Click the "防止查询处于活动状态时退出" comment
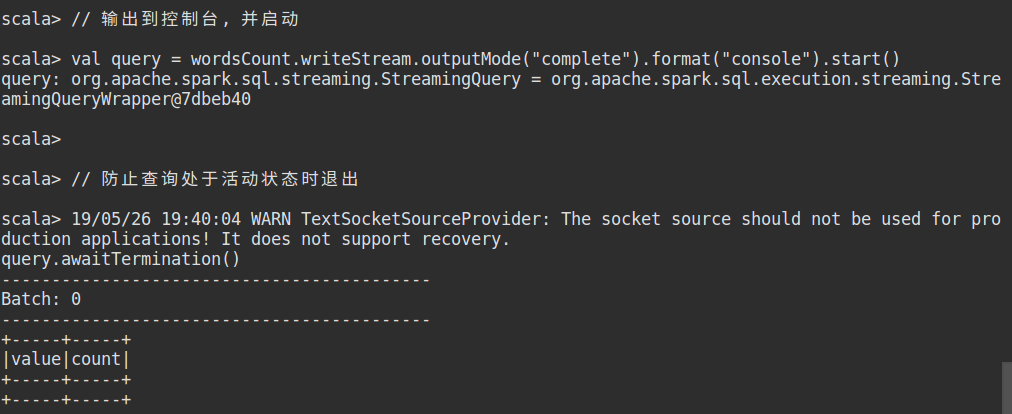Viewport: 1012px width, 414px height. click(x=230, y=179)
